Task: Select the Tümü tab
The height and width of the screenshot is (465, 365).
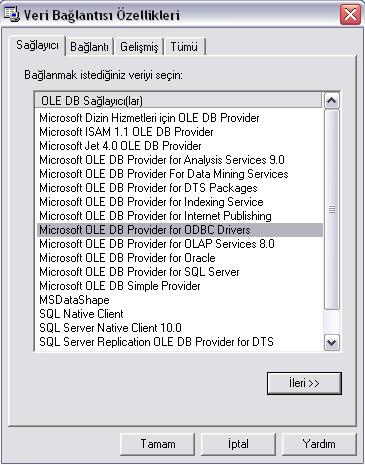Action: pos(184,47)
